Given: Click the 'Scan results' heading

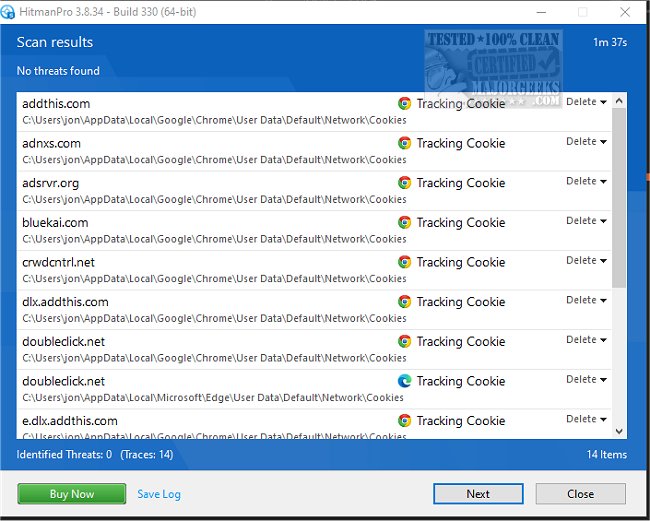Looking at the screenshot, I should [x=55, y=42].
